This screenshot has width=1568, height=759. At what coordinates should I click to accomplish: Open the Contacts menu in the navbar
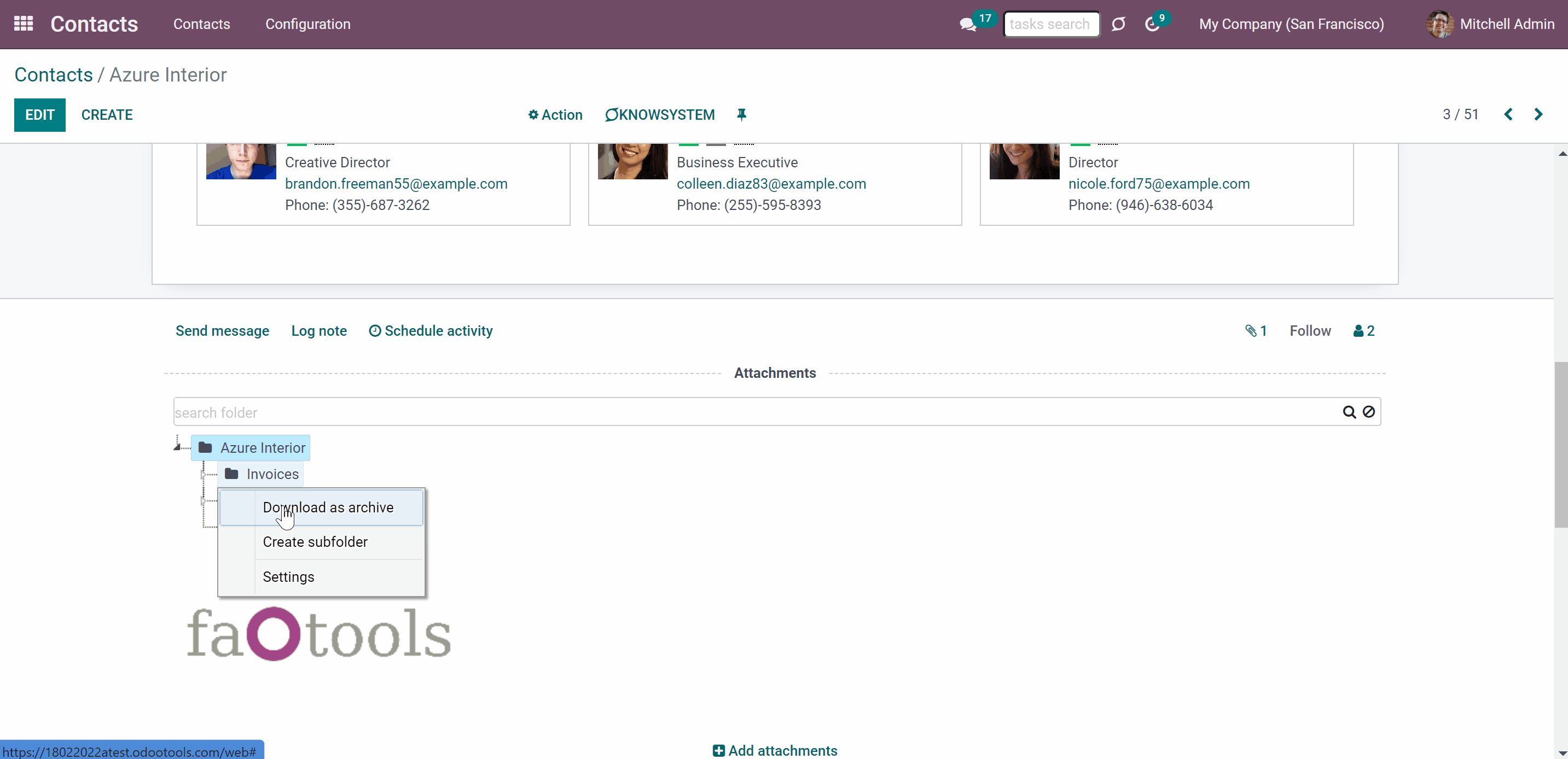(201, 24)
